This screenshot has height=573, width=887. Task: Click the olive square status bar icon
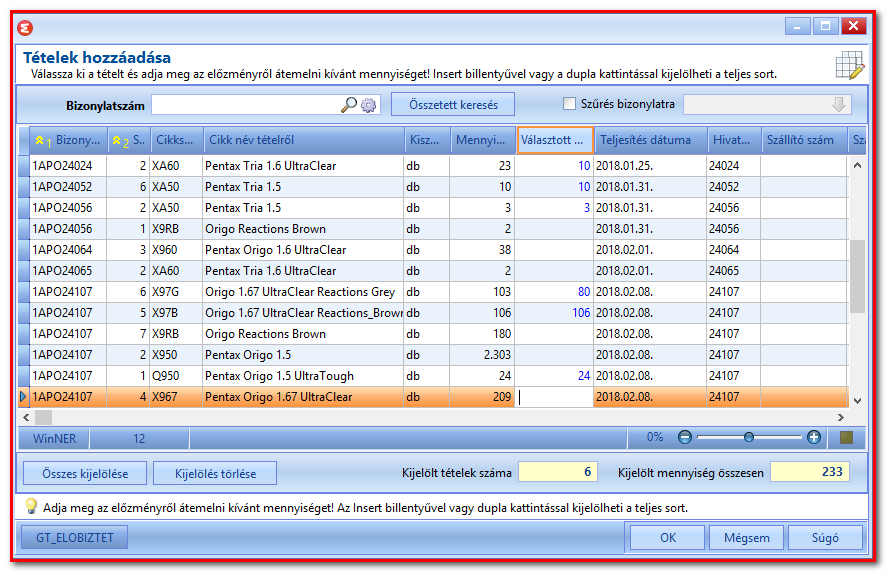coord(846,438)
